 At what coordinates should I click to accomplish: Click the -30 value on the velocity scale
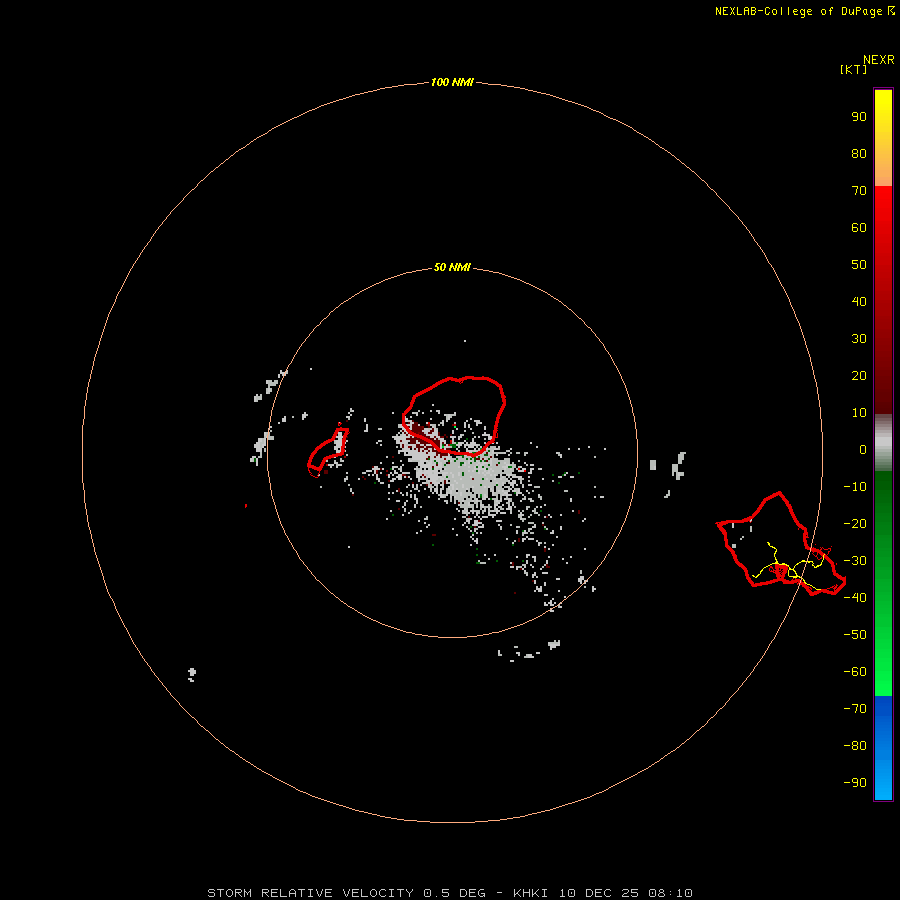click(x=855, y=561)
